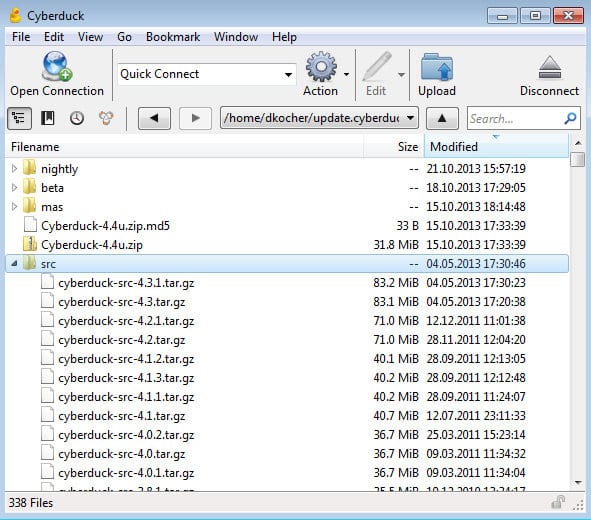591x520 pixels.
Task: Sort by the Size column header
Action: 394,147
